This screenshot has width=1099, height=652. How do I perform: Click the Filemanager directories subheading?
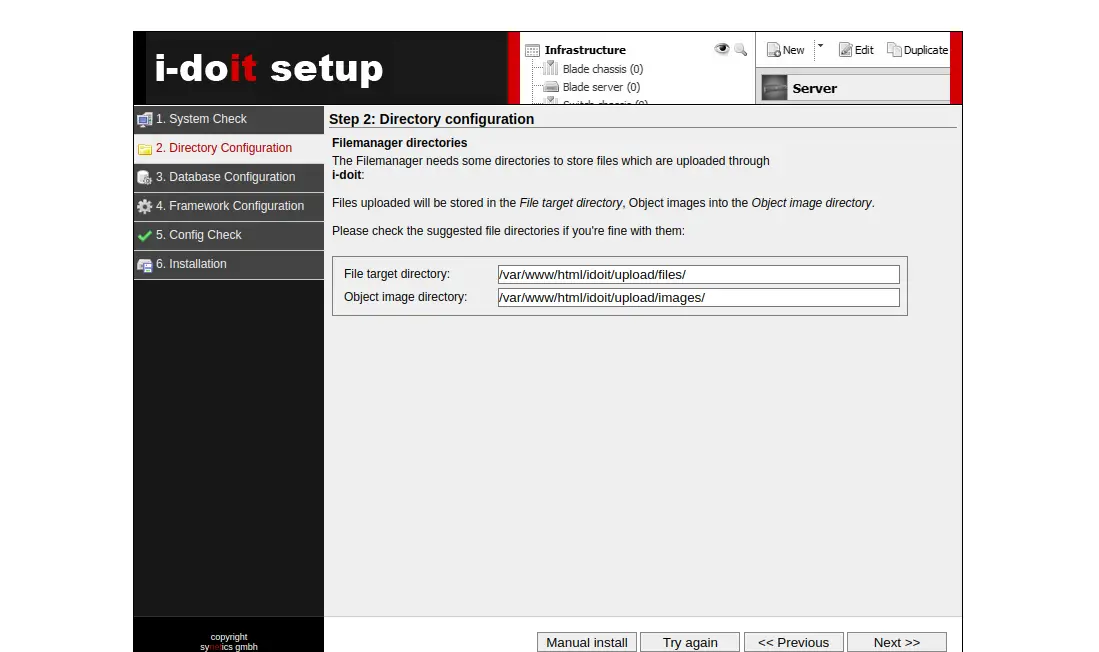[x=400, y=142]
